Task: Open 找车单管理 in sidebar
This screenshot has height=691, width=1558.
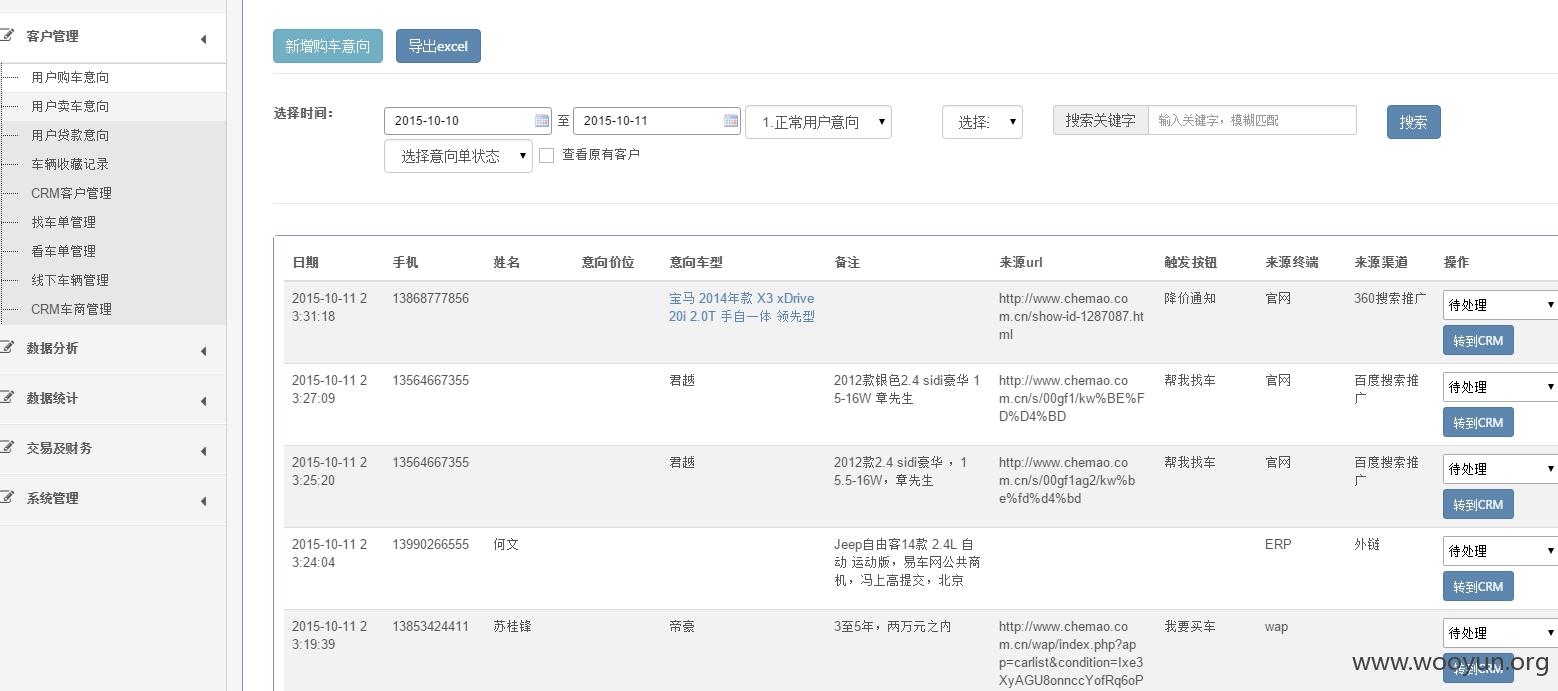Action: [x=63, y=222]
